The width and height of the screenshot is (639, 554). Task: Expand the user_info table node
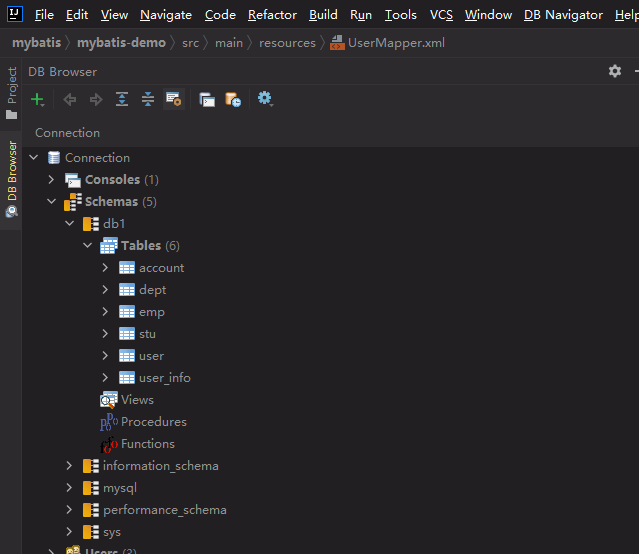[x=105, y=378]
